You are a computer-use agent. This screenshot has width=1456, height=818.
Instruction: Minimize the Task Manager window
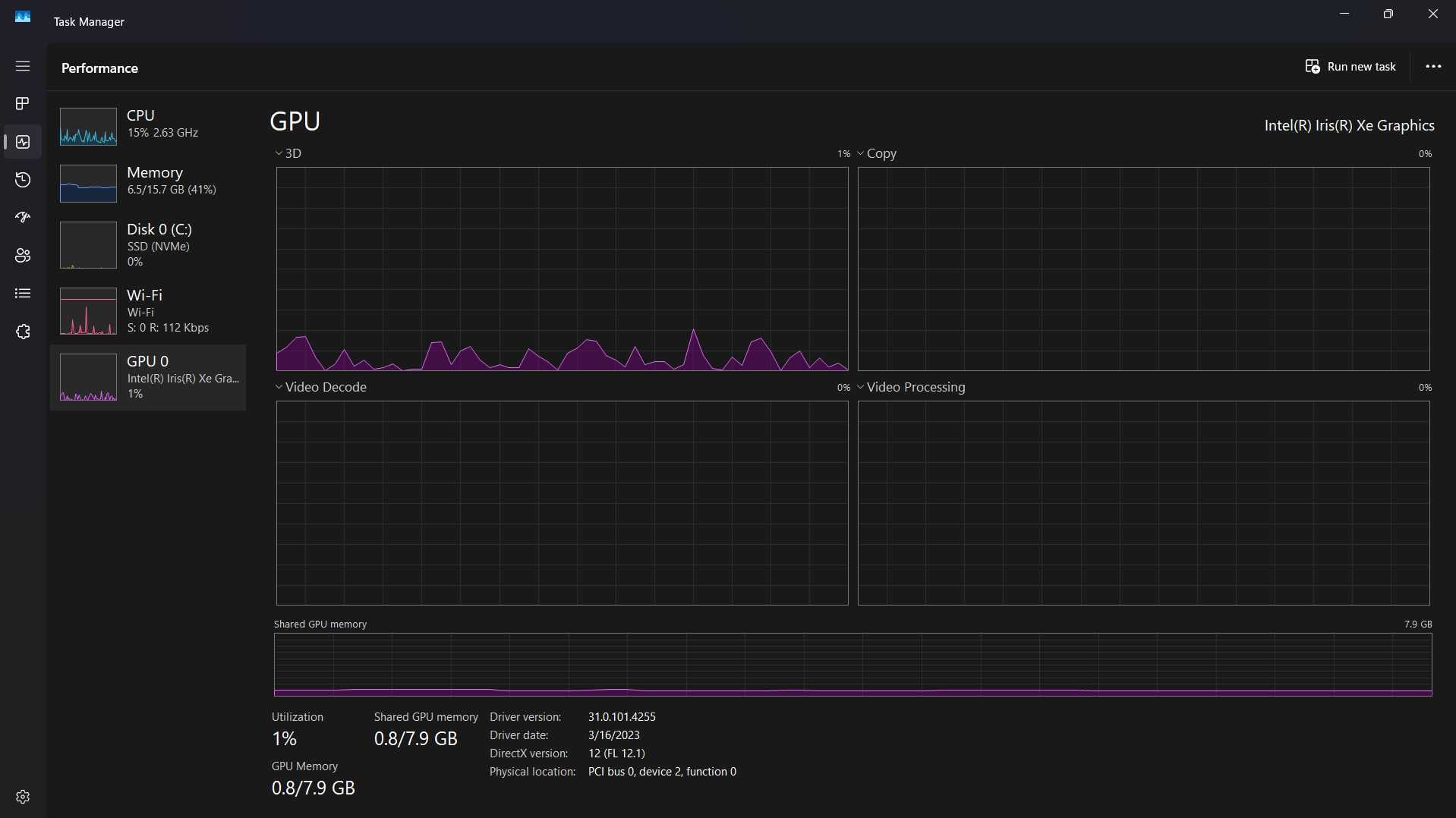[1344, 14]
